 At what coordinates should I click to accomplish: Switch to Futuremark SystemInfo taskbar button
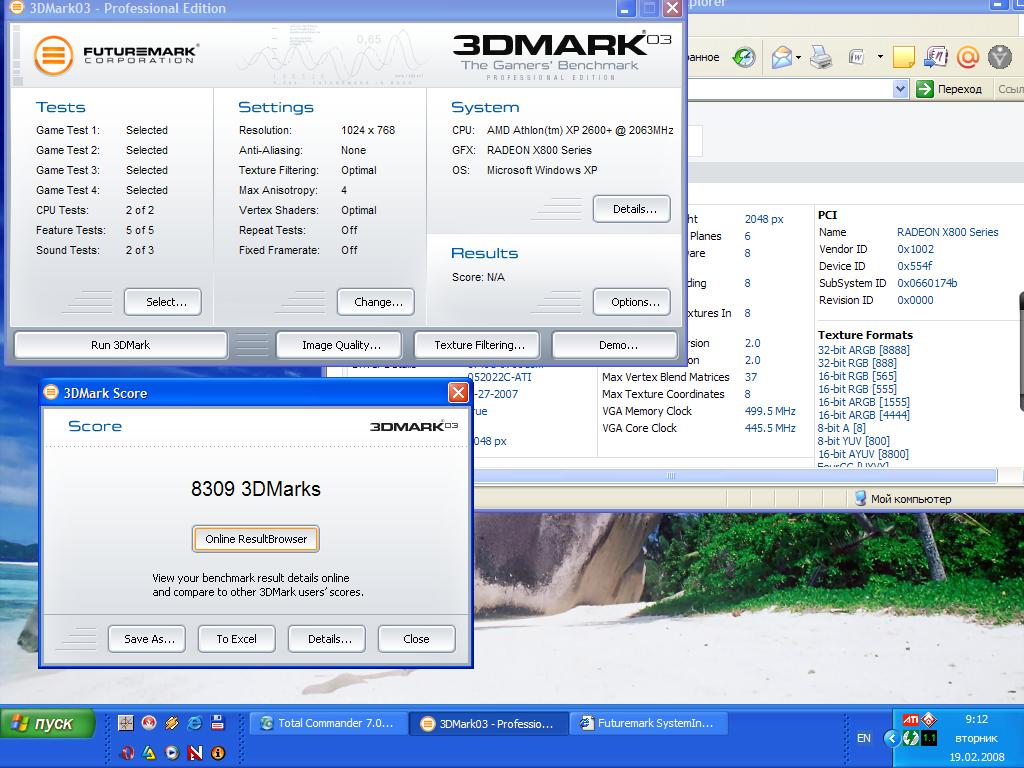coord(647,723)
